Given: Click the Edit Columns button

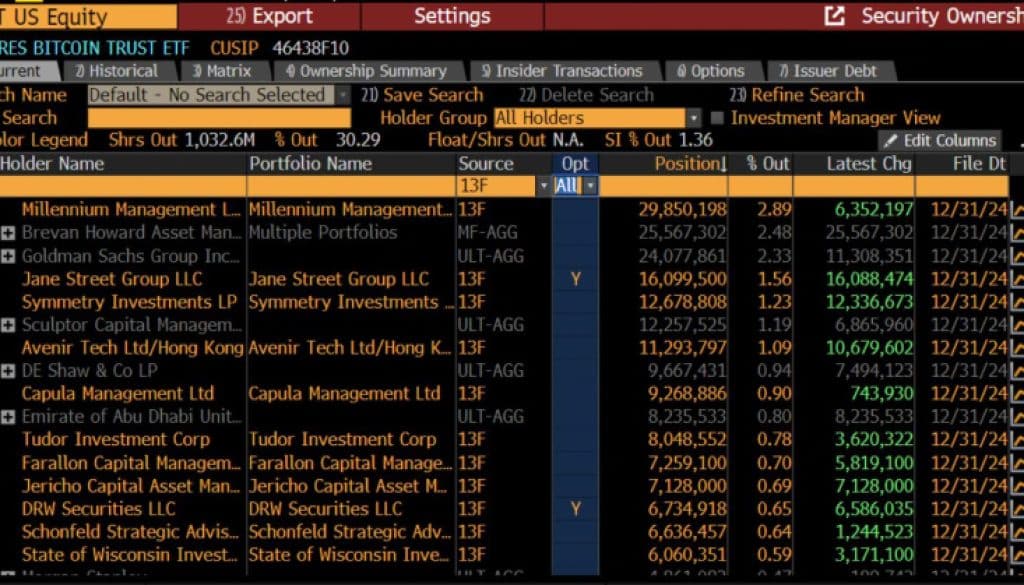Looking at the screenshot, I should (x=939, y=141).
